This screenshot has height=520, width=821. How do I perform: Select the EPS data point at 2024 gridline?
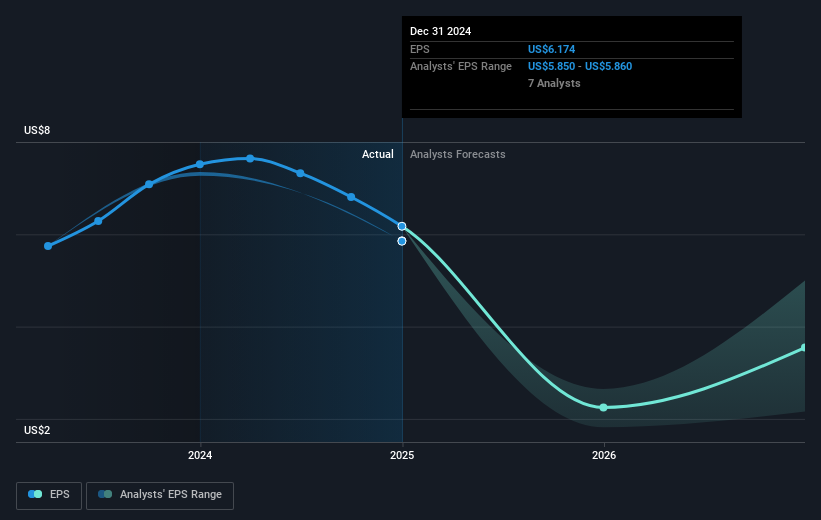pos(200,164)
